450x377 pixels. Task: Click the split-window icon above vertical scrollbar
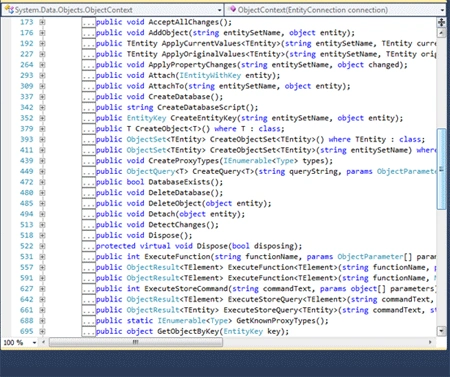pyautogui.click(x=441, y=22)
